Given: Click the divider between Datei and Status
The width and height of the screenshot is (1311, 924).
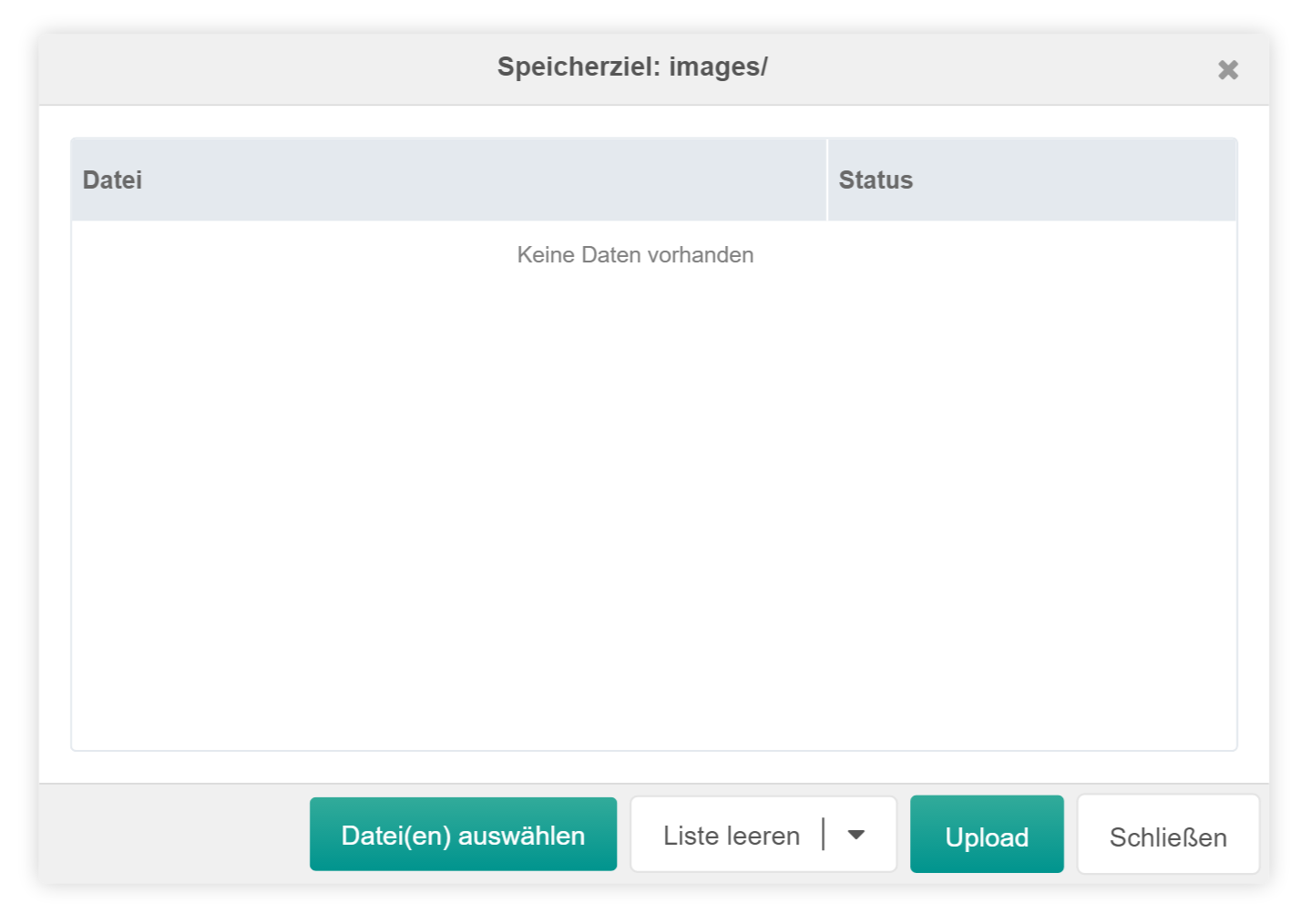Looking at the screenshot, I should (x=827, y=180).
